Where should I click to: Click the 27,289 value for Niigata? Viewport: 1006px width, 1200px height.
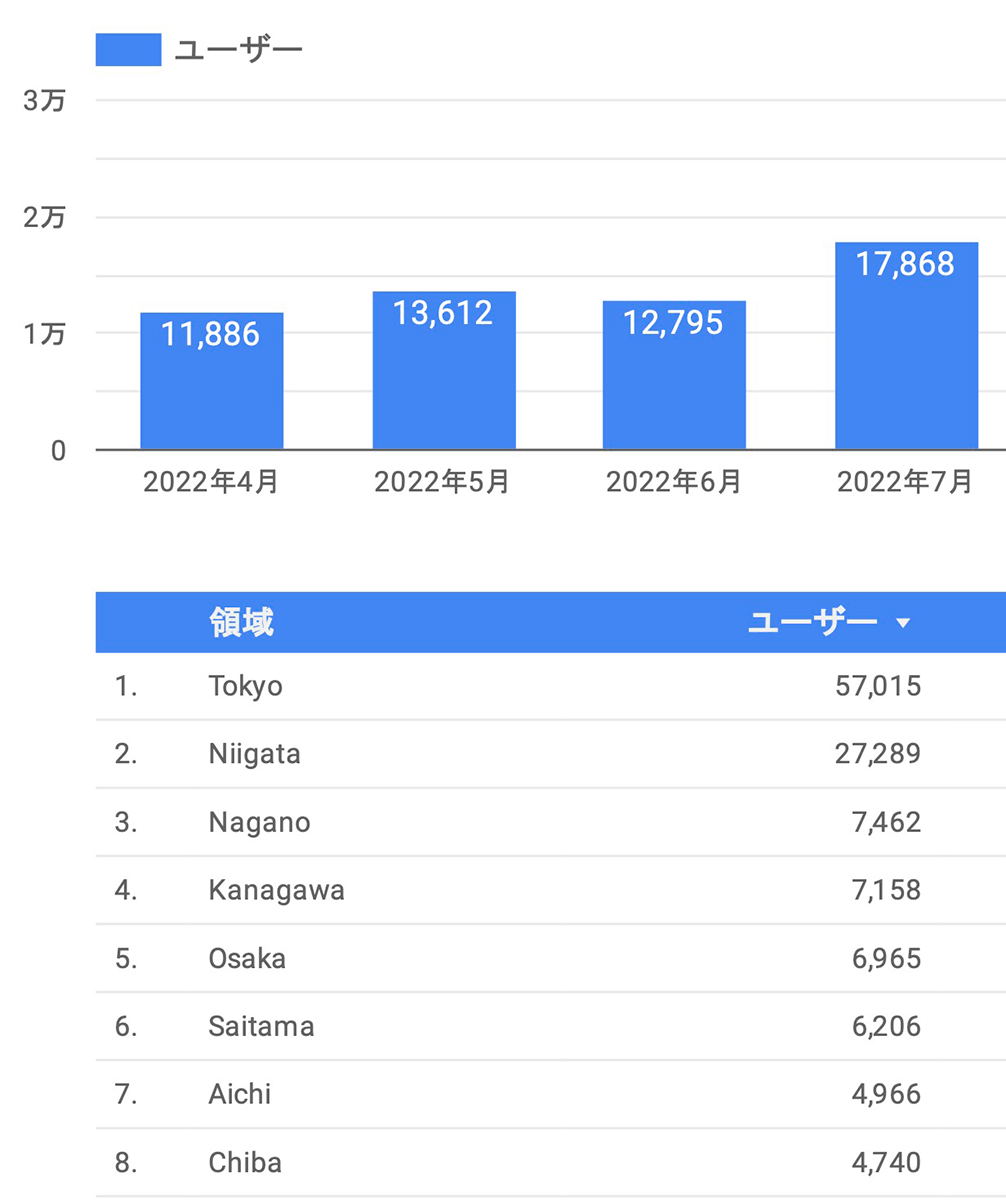point(877,754)
